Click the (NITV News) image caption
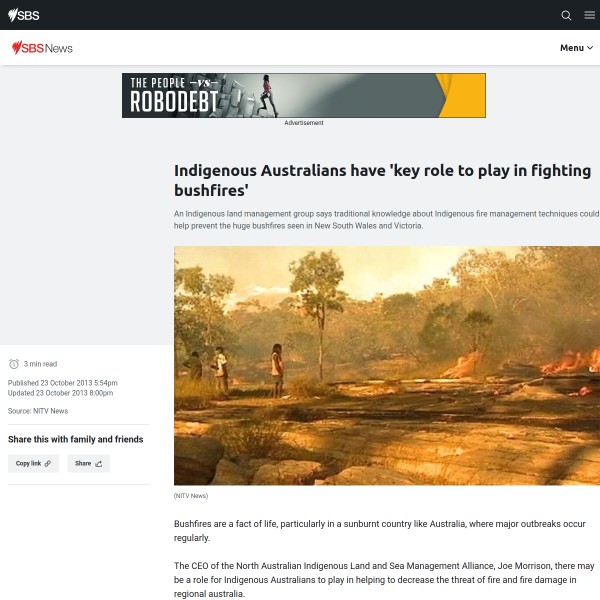Screen dimensions: 600x600 click(x=191, y=496)
